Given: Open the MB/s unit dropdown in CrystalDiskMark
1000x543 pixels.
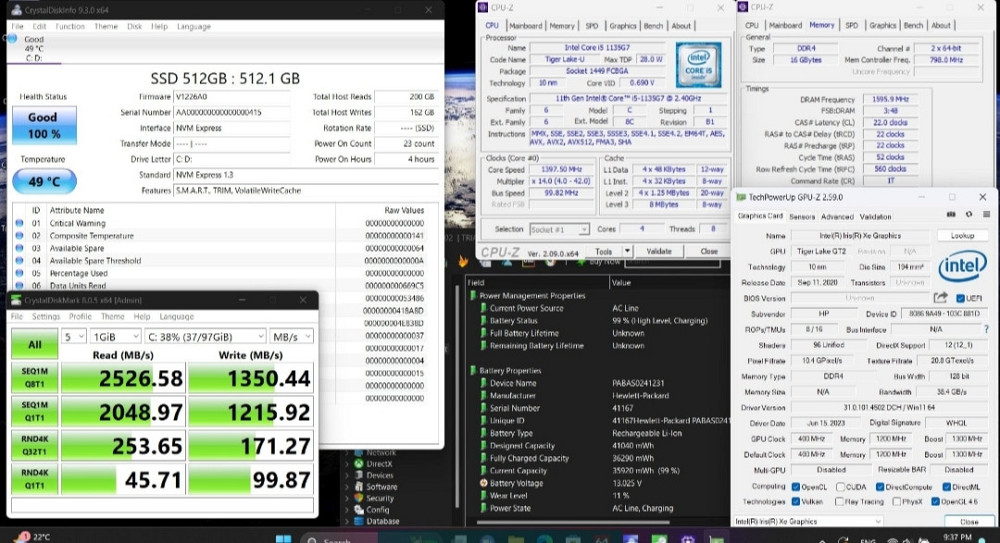Looking at the screenshot, I should (x=293, y=337).
